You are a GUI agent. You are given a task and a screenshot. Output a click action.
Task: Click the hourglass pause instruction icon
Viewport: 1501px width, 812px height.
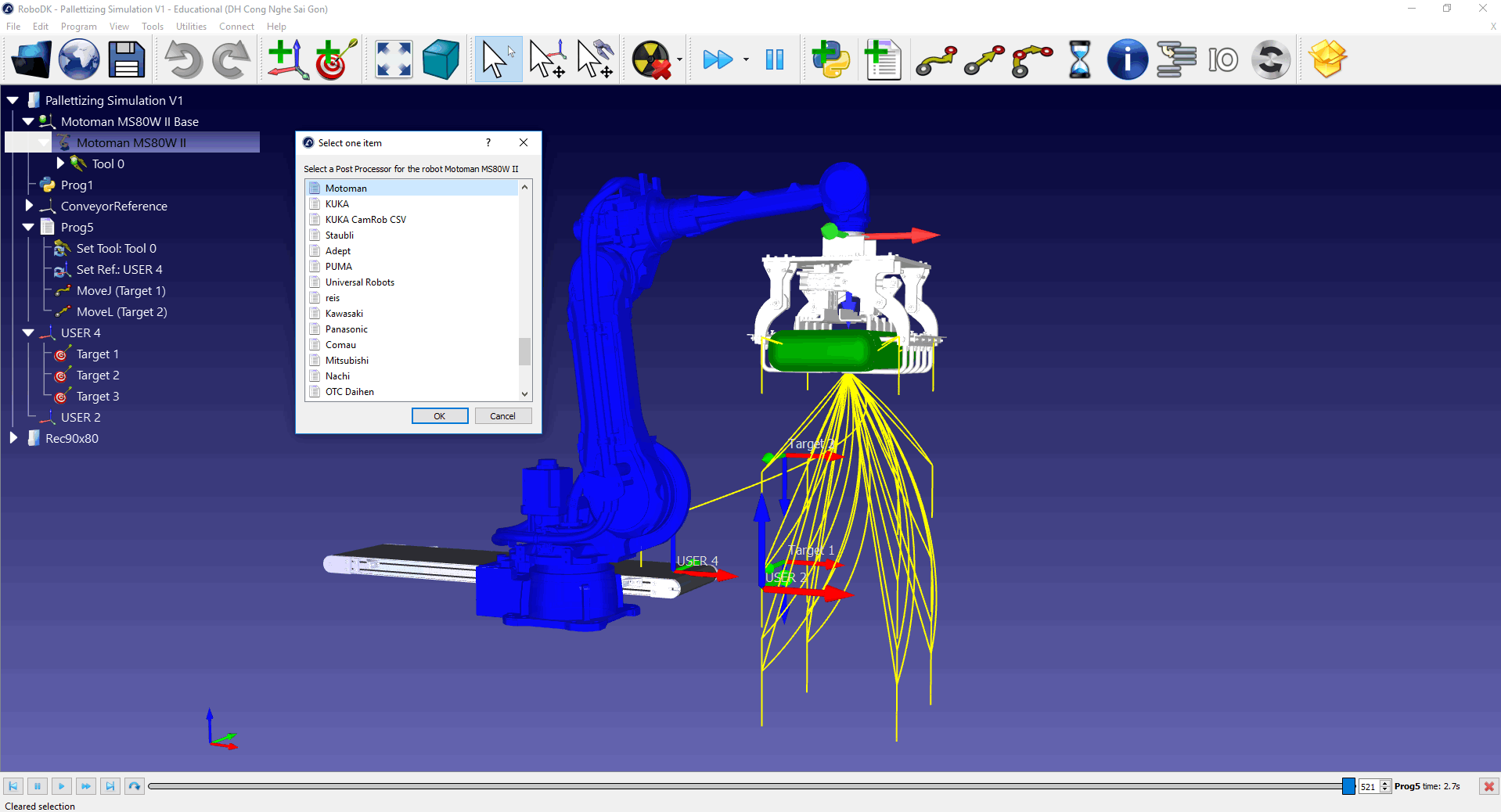pos(1079,59)
